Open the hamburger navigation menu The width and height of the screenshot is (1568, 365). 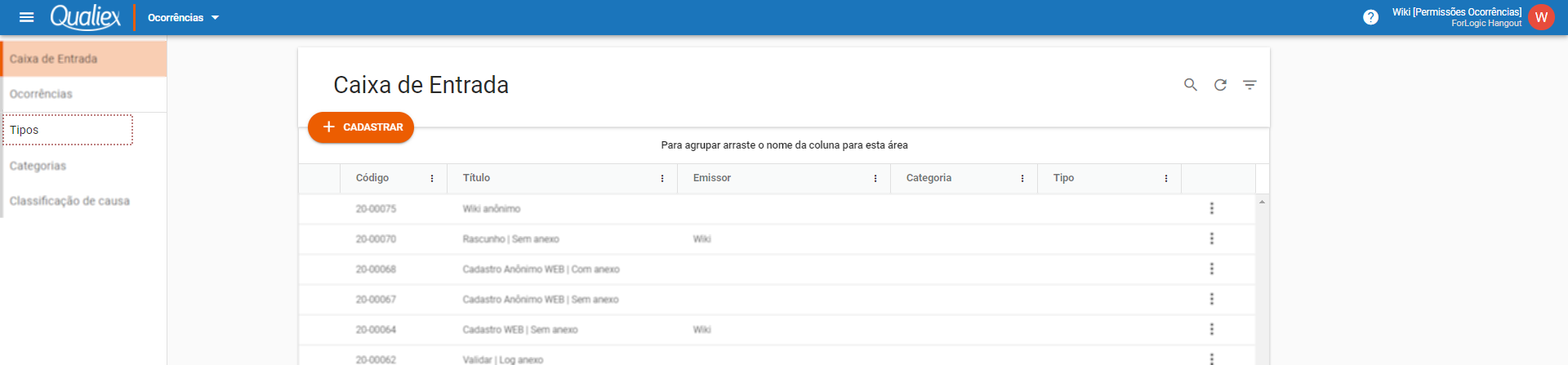[x=26, y=17]
